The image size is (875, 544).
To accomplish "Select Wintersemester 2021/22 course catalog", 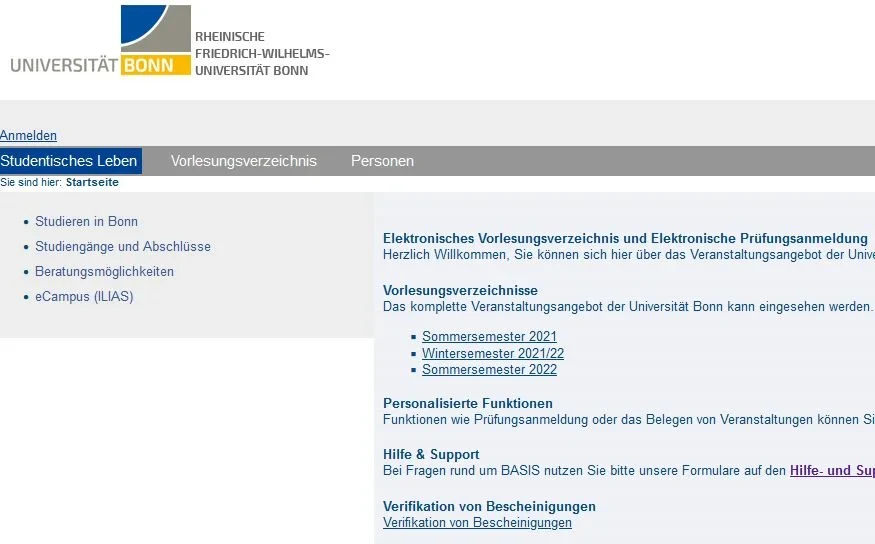I will 492,354.
